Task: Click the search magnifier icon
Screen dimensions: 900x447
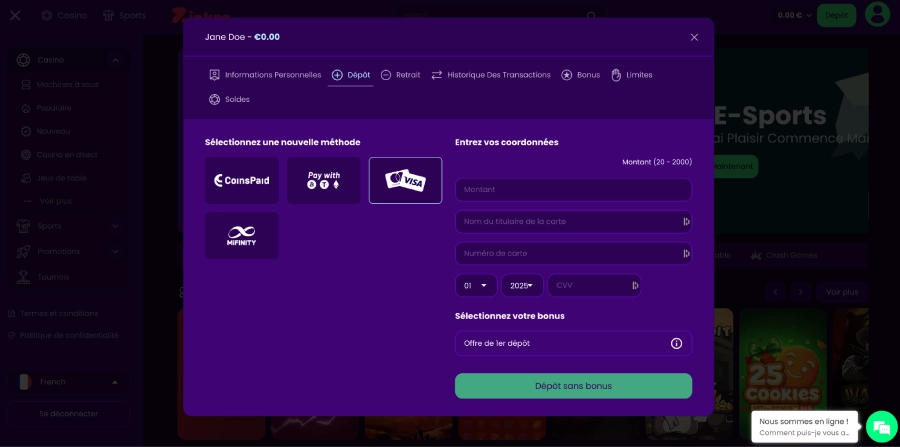Action: point(592,15)
